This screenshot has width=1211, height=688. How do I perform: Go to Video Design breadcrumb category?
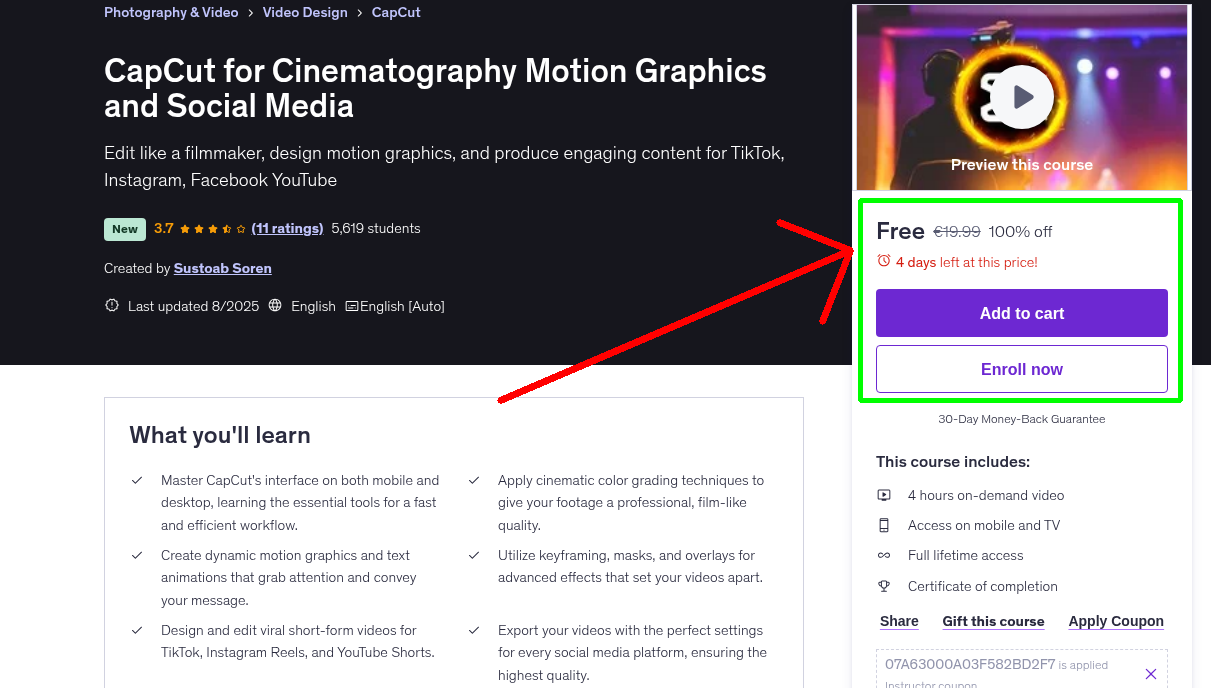305,13
